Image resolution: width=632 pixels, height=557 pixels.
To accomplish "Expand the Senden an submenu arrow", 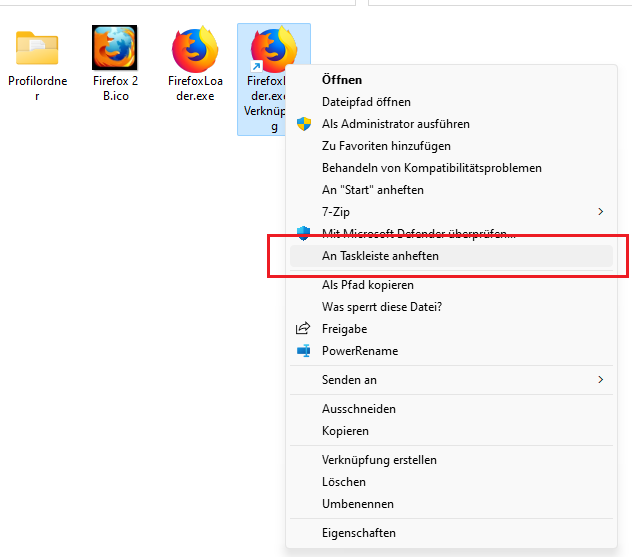I will pos(600,380).
